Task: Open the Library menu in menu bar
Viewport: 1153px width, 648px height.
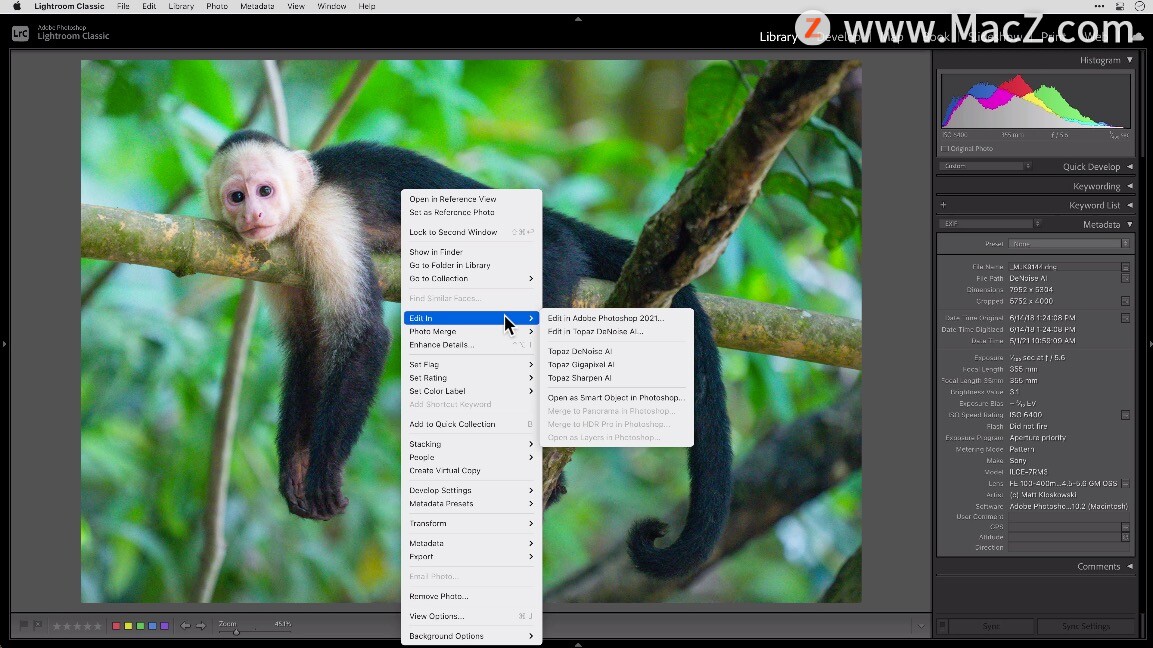Action: 181,6
